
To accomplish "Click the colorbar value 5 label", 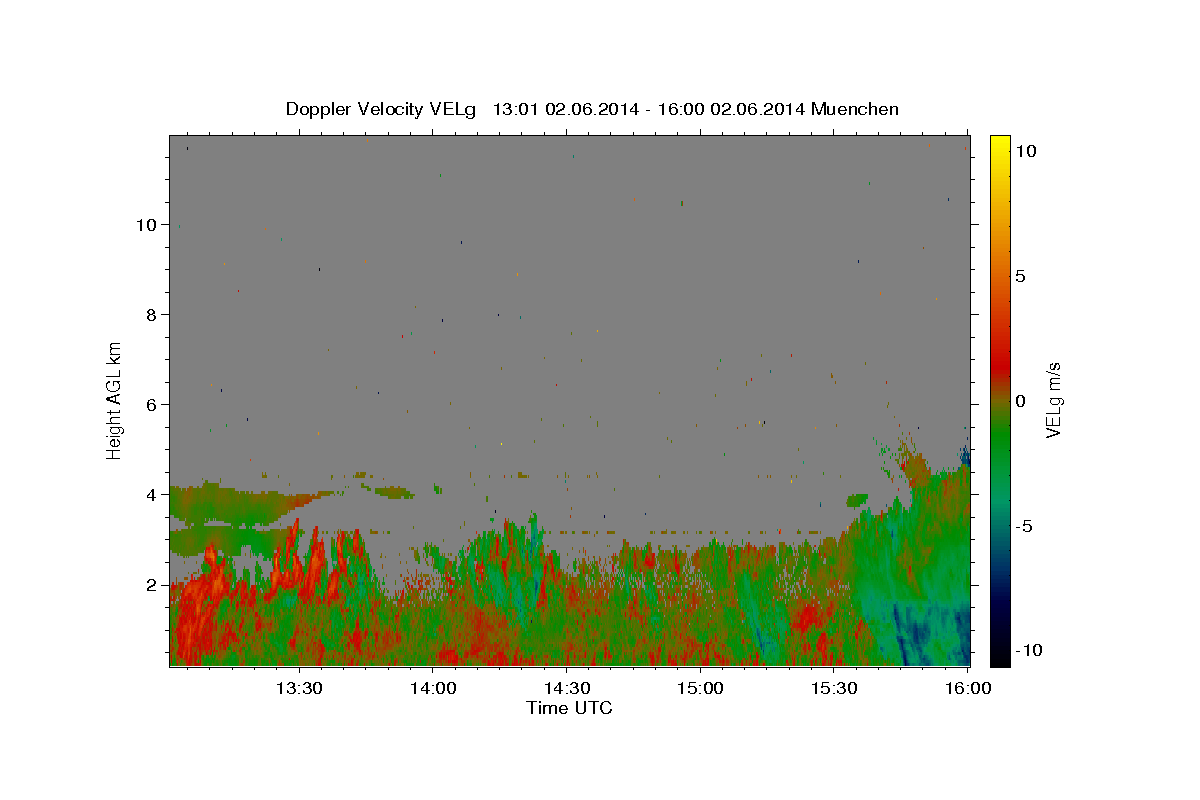I will click(x=1020, y=276).
